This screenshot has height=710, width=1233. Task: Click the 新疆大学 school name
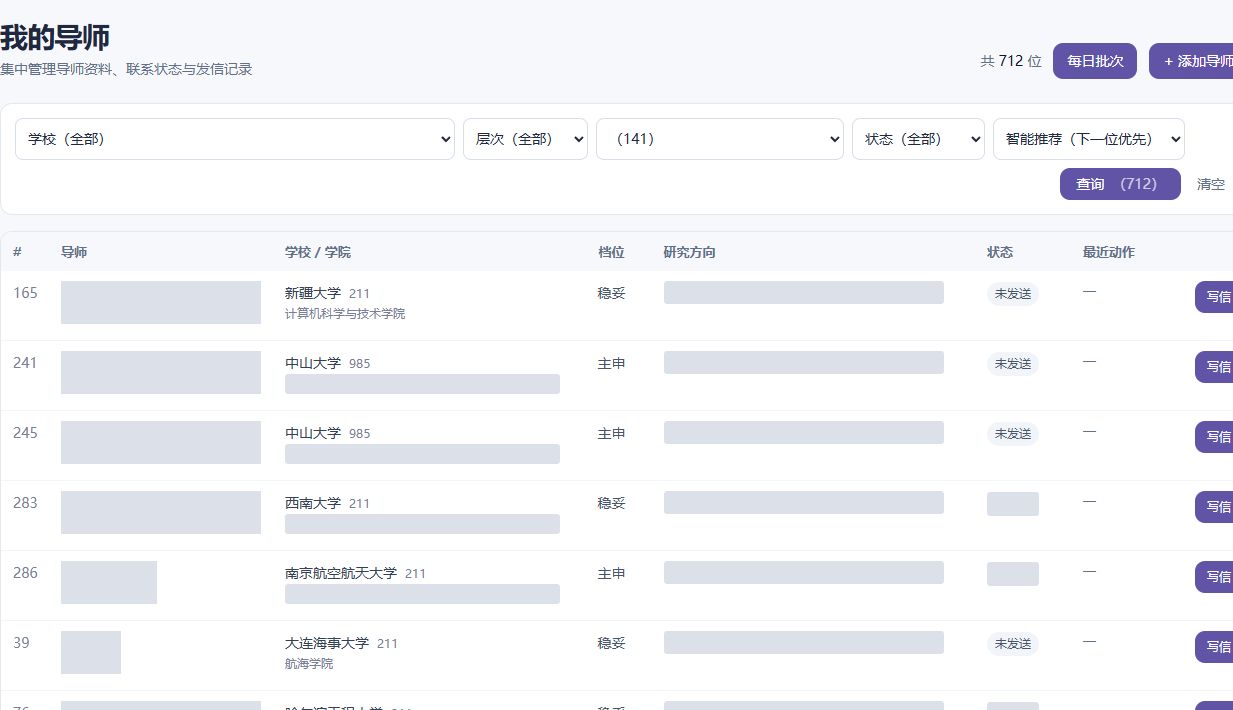[313, 293]
